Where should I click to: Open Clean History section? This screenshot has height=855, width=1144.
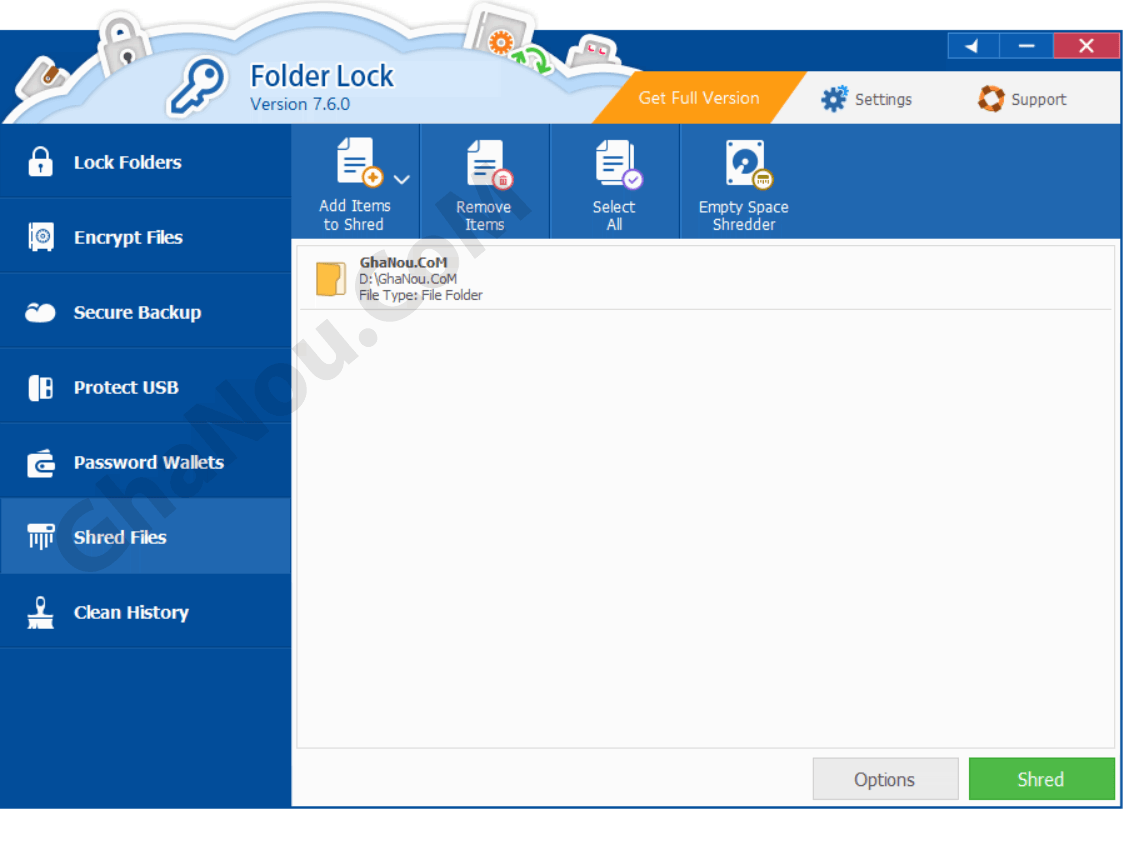click(x=146, y=612)
